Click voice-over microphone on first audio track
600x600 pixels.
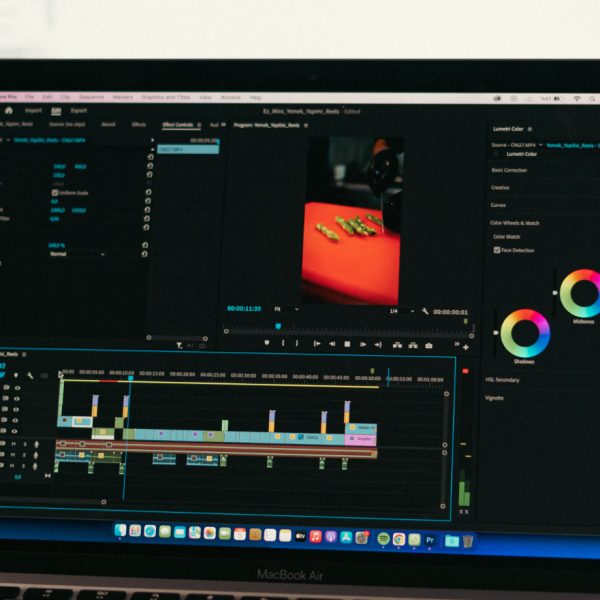(36, 444)
